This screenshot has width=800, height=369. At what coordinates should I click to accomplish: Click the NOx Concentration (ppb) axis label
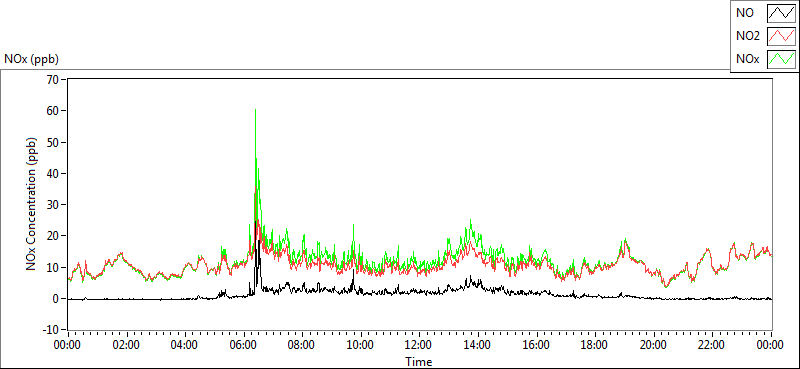click(32, 203)
